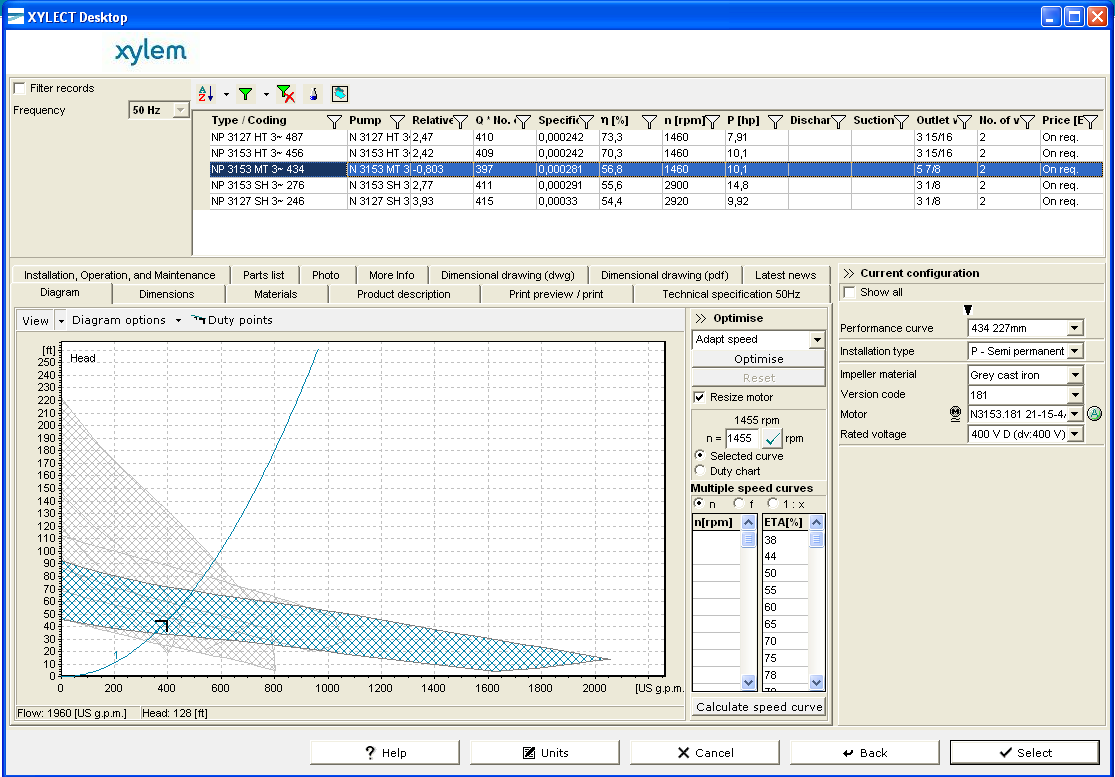Open the filter funnel on Discharge column

coord(838,122)
